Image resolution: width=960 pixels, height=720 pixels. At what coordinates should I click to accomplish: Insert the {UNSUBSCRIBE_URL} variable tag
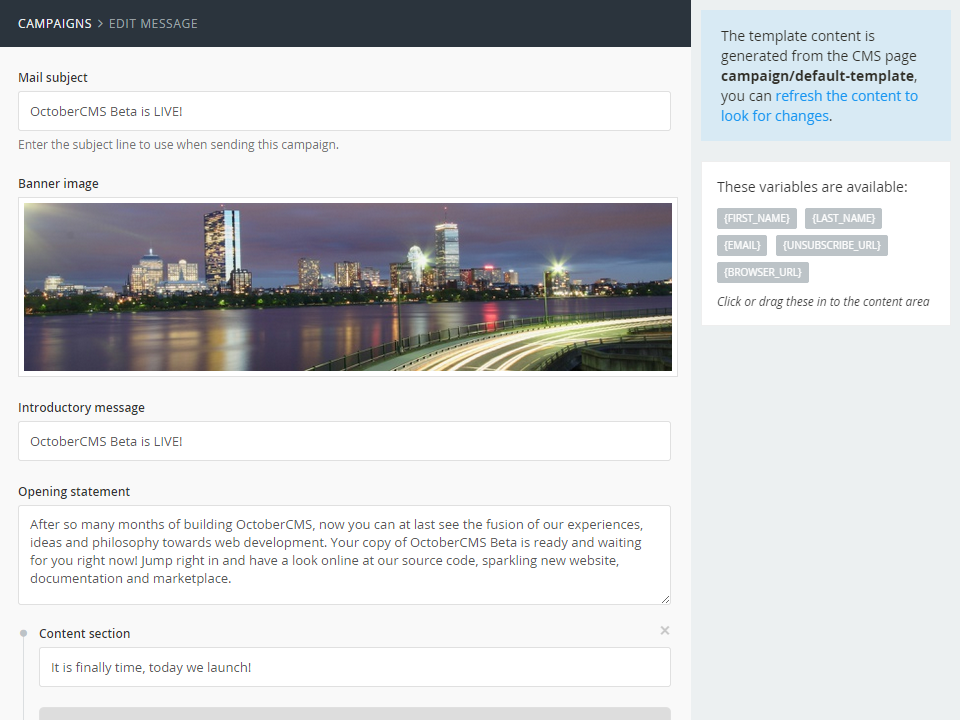coord(831,246)
